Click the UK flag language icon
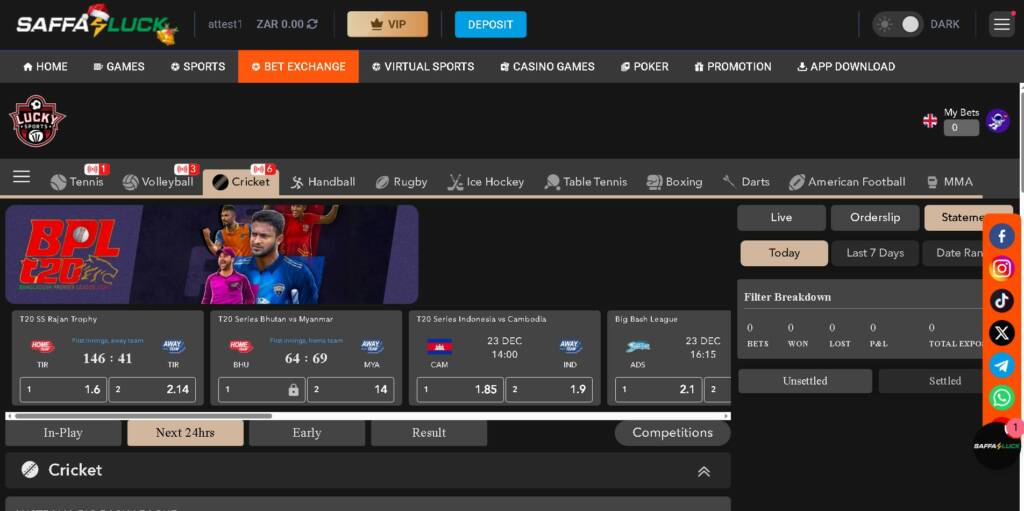Viewport: 1024px width, 511px height. tap(930, 121)
